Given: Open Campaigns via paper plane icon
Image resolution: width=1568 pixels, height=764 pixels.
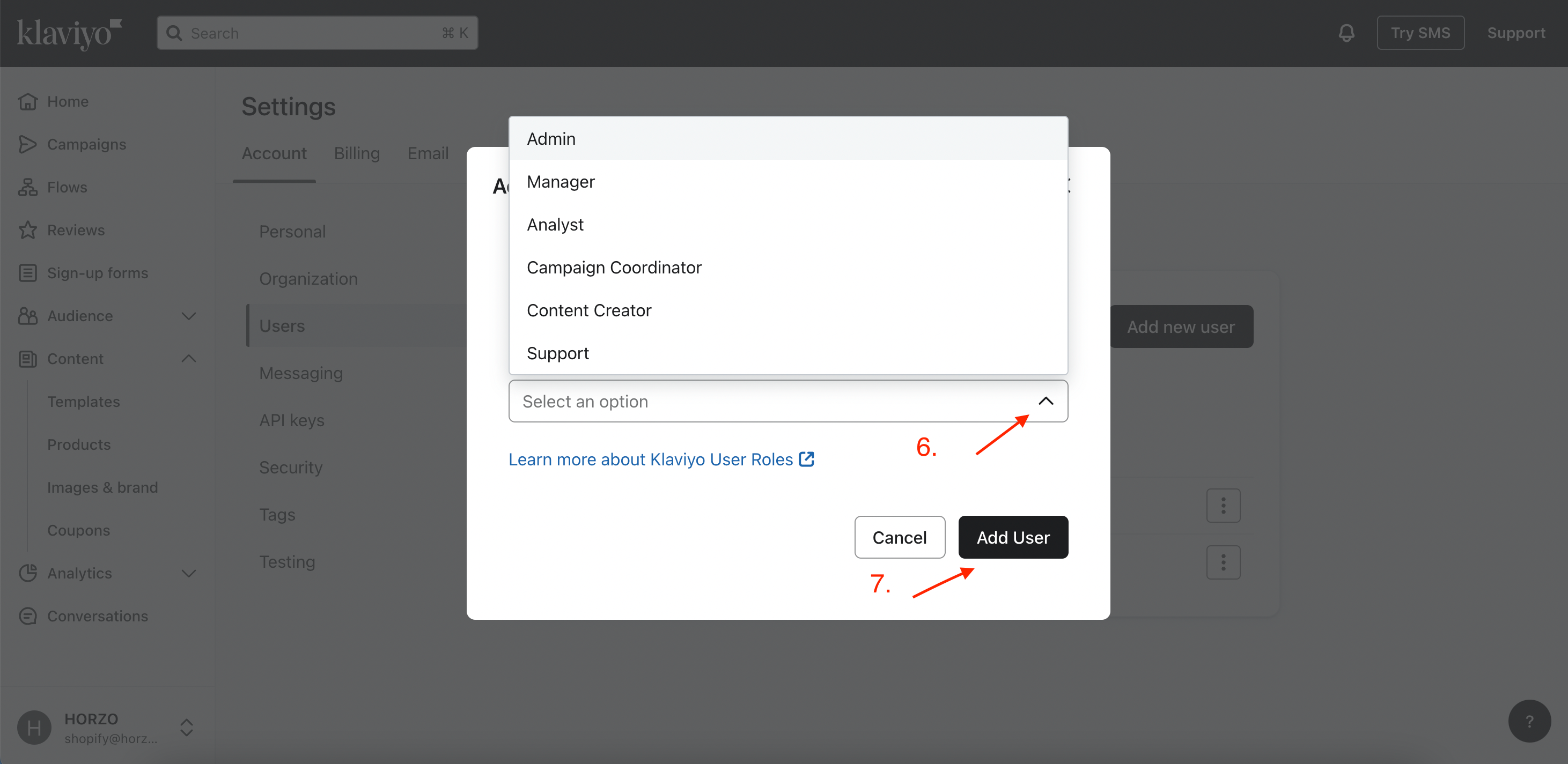Looking at the screenshot, I should (27, 144).
